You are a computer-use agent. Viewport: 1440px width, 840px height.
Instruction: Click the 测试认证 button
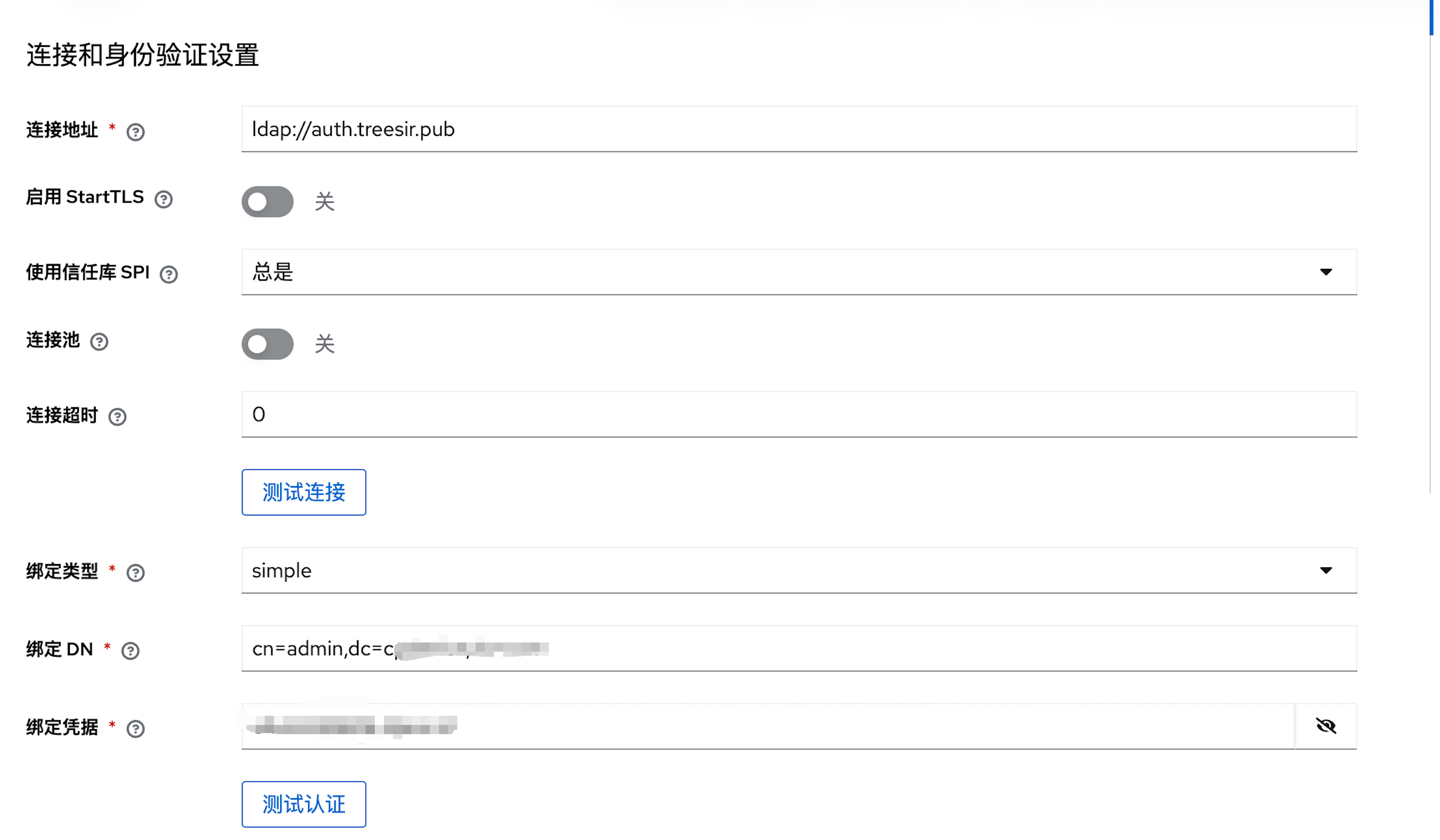click(304, 804)
